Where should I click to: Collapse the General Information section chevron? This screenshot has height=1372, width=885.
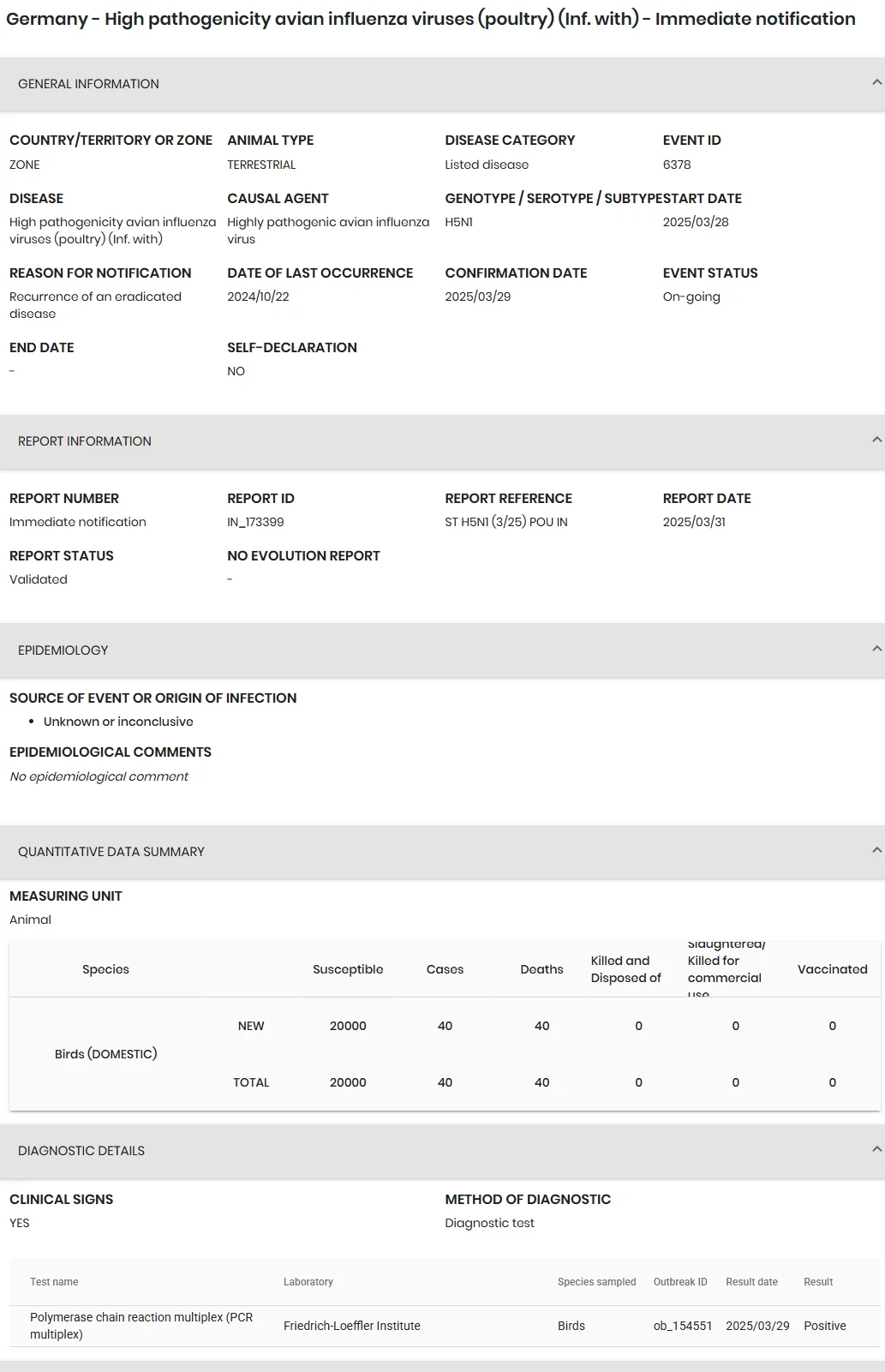click(x=876, y=83)
